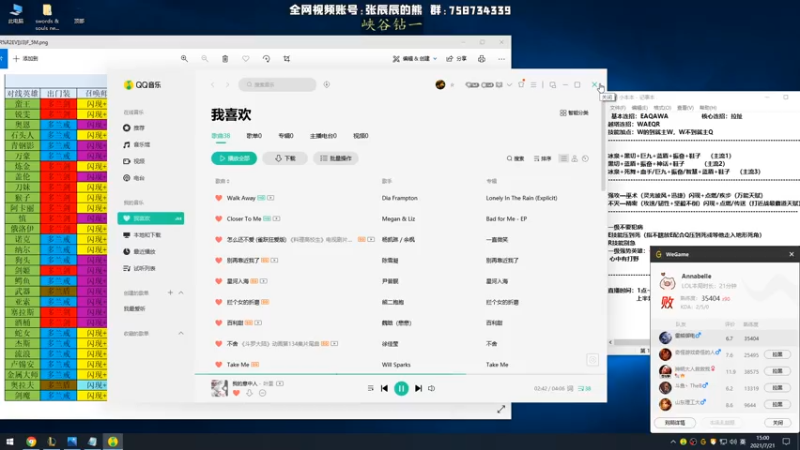Switch to the 主播电台0 tab

click(x=323, y=136)
